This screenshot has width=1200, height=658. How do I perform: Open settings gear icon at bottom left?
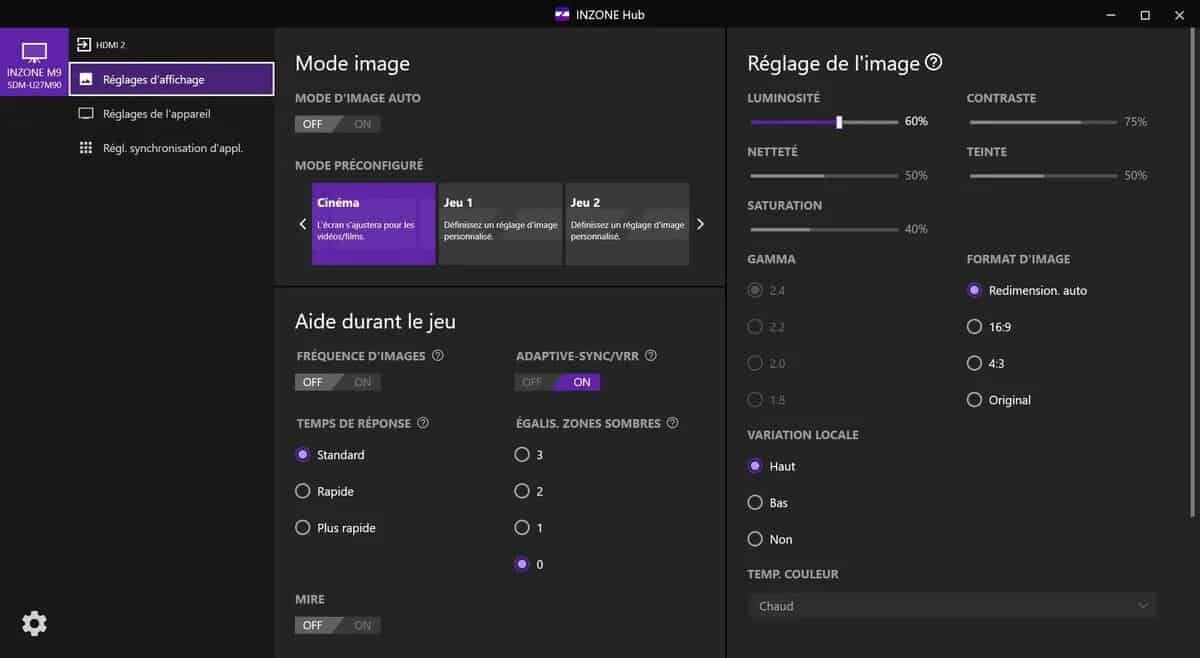pos(34,624)
